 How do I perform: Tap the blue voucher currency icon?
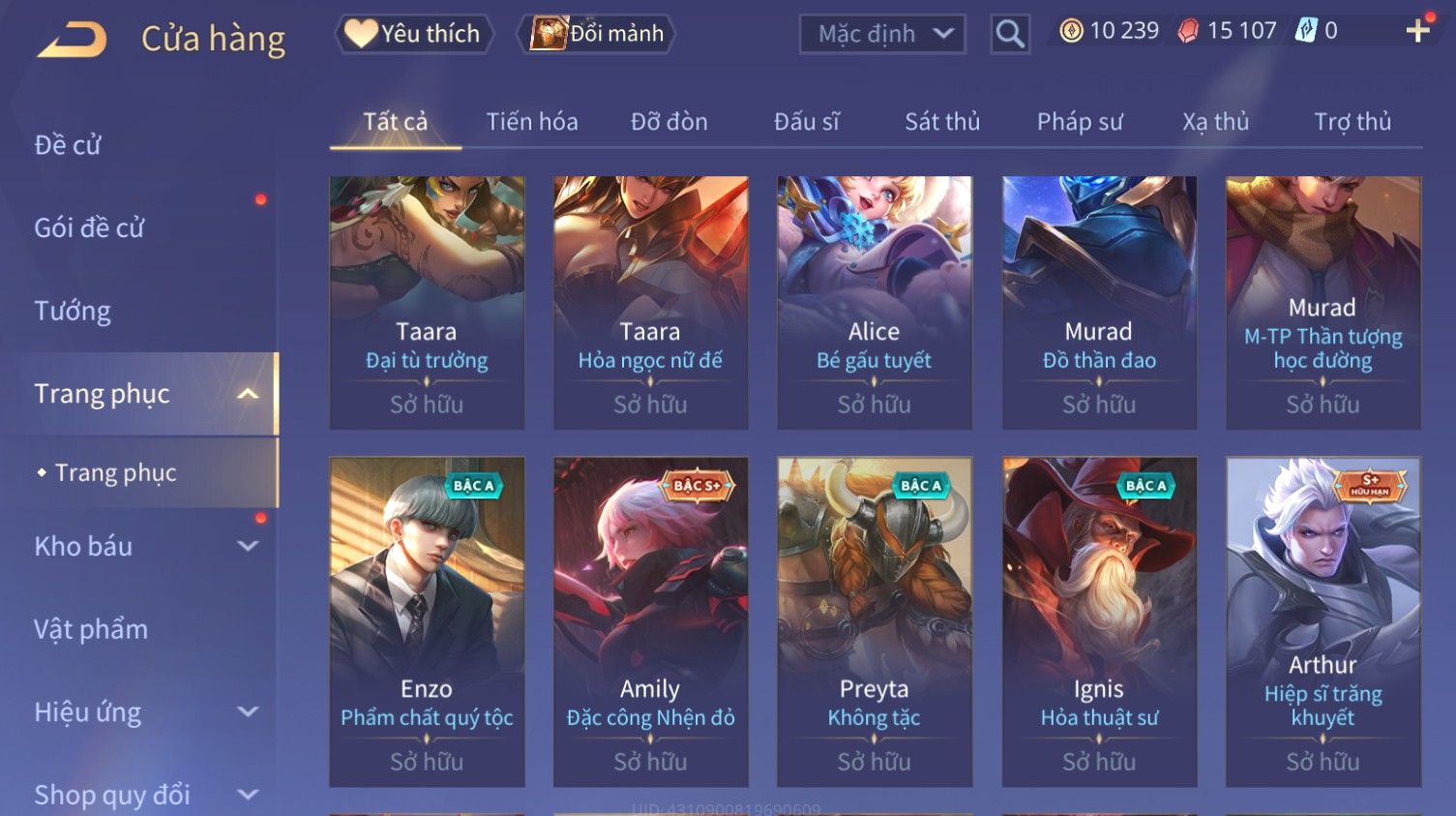(1306, 31)
